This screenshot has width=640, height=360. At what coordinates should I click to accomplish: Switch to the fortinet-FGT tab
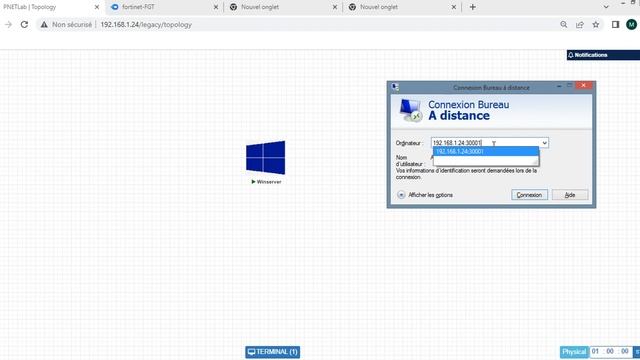[x=163, y=7]
